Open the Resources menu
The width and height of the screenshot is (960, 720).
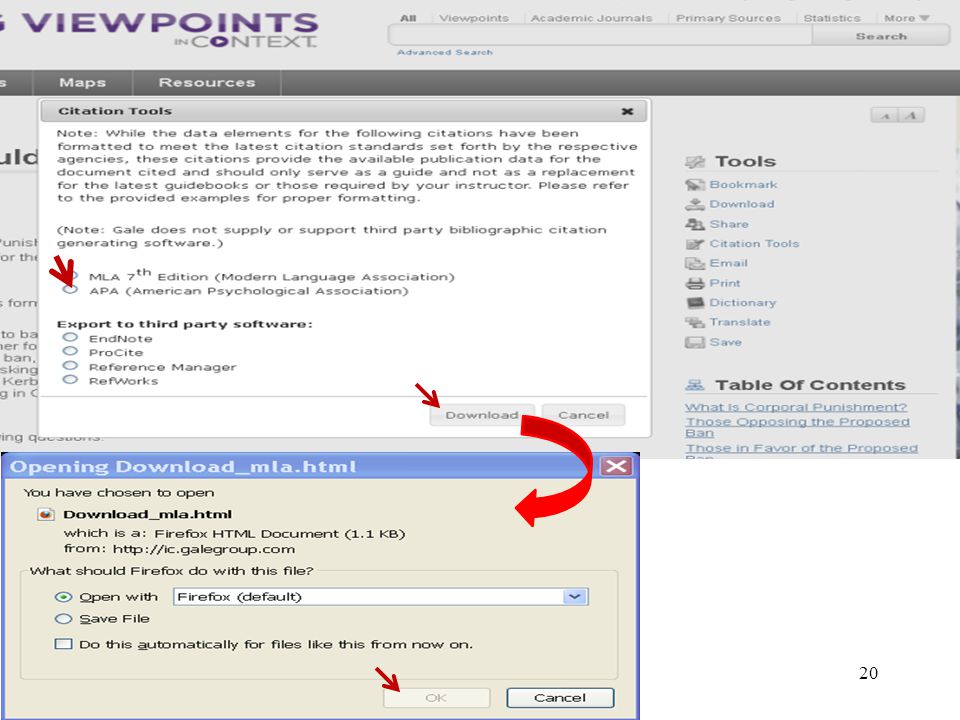(x=207, y=83)
